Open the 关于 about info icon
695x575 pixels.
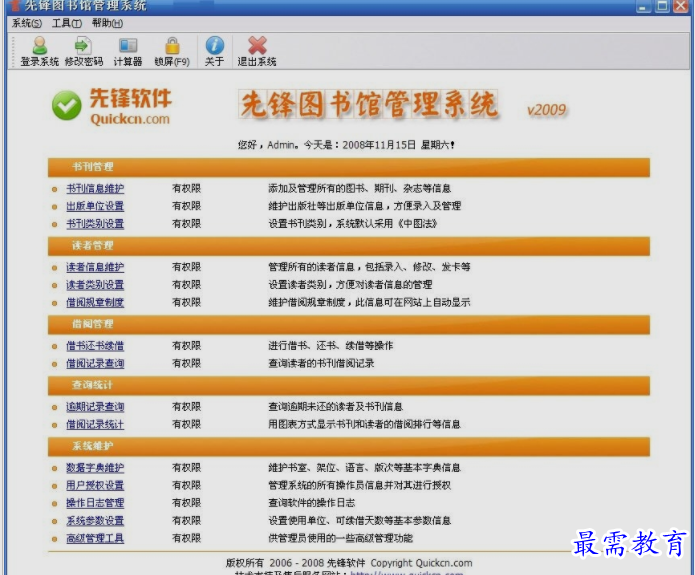pyautogui.click(x=215, y=51)
